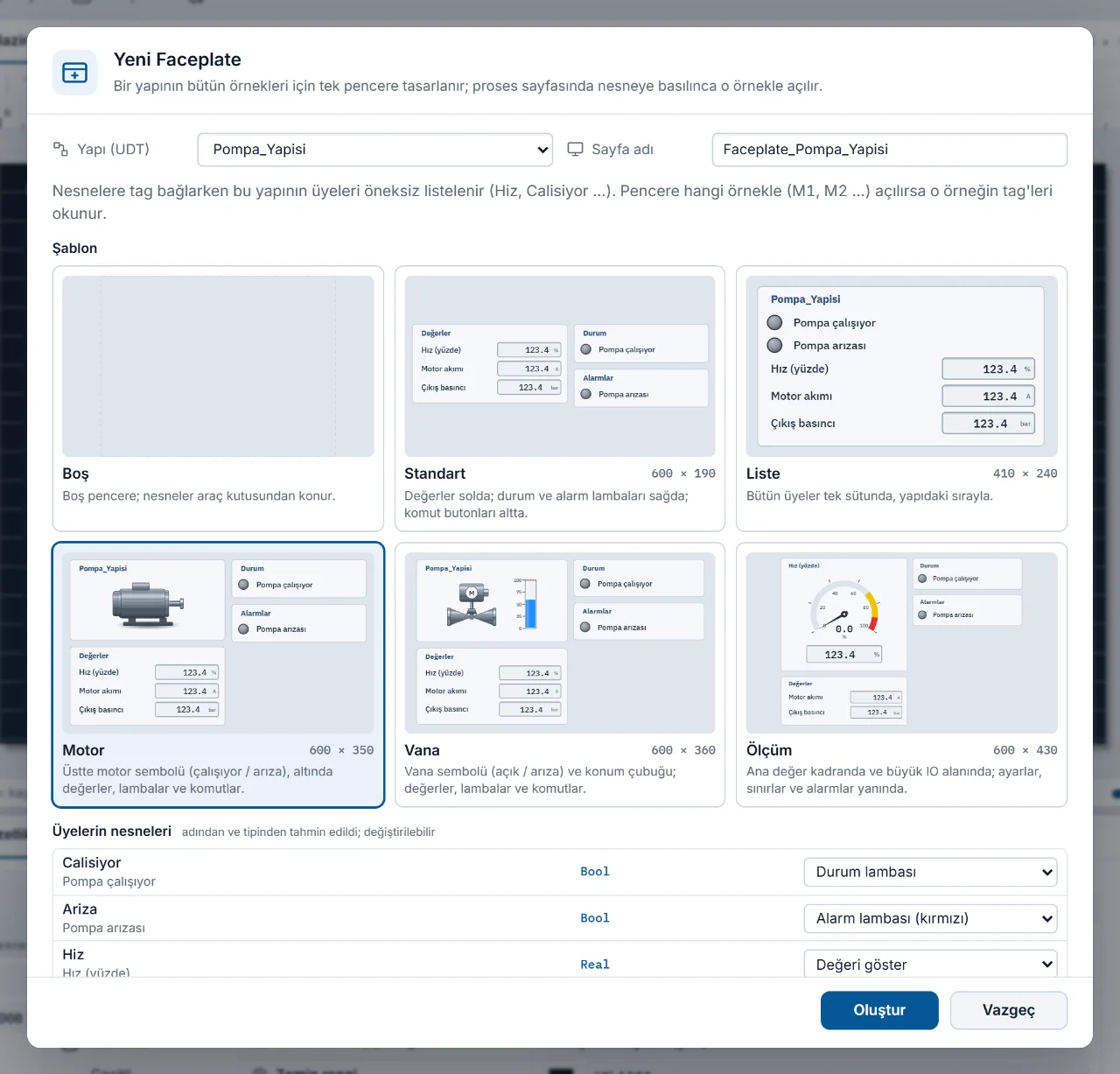The image size is (1120, 1074).
Task: Click the structure icon beside Yapı (UDT)
Action: (60, 149)
